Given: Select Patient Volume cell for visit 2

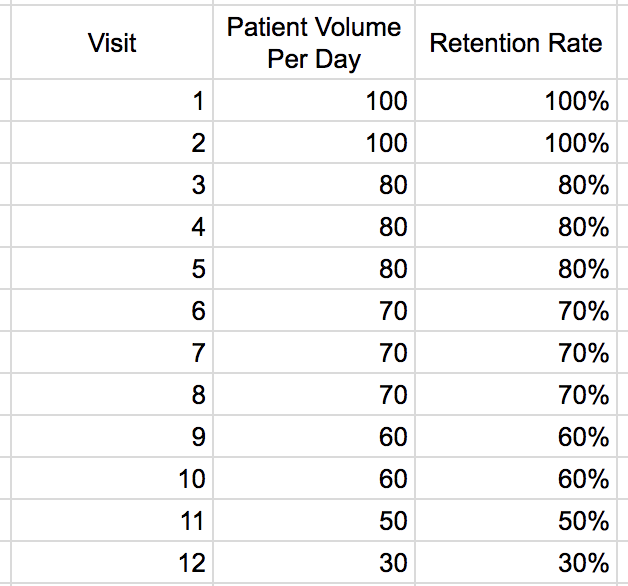Looking at the screenshot, I should [x=314, y=143].
